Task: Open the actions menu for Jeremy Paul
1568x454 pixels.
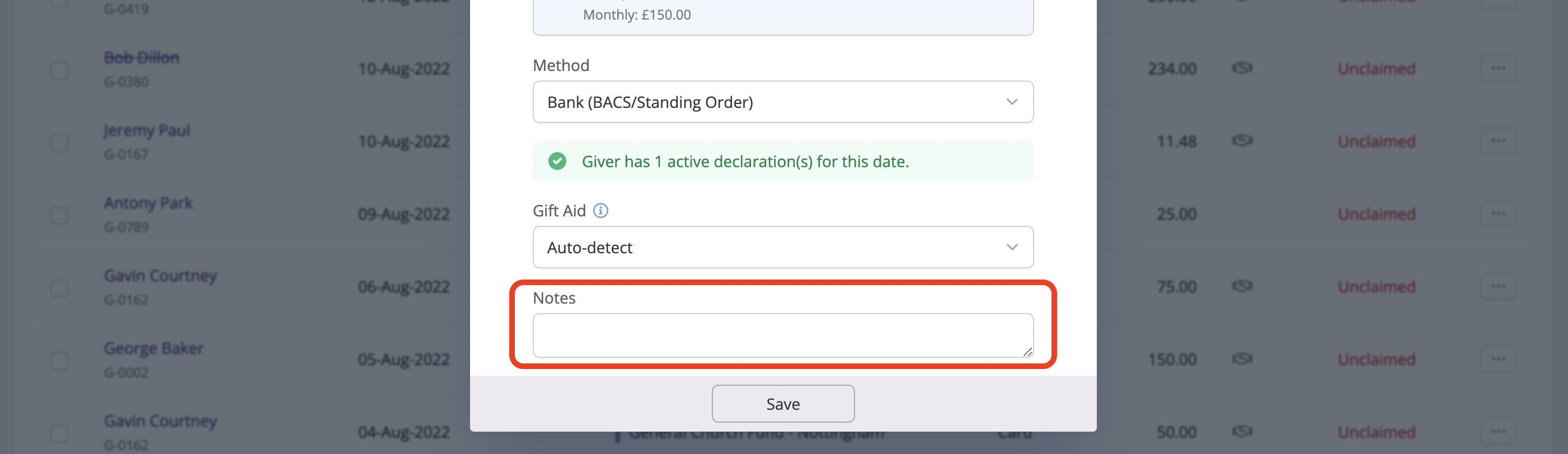Action: pyautogui.click(x=1499, y=140)
